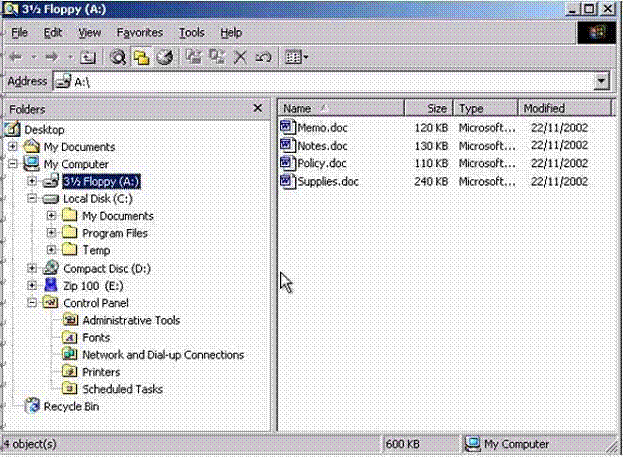Click the Delete (X) toolbar icon
Viewport: 623px width, 457px height.
pos(240,58)
